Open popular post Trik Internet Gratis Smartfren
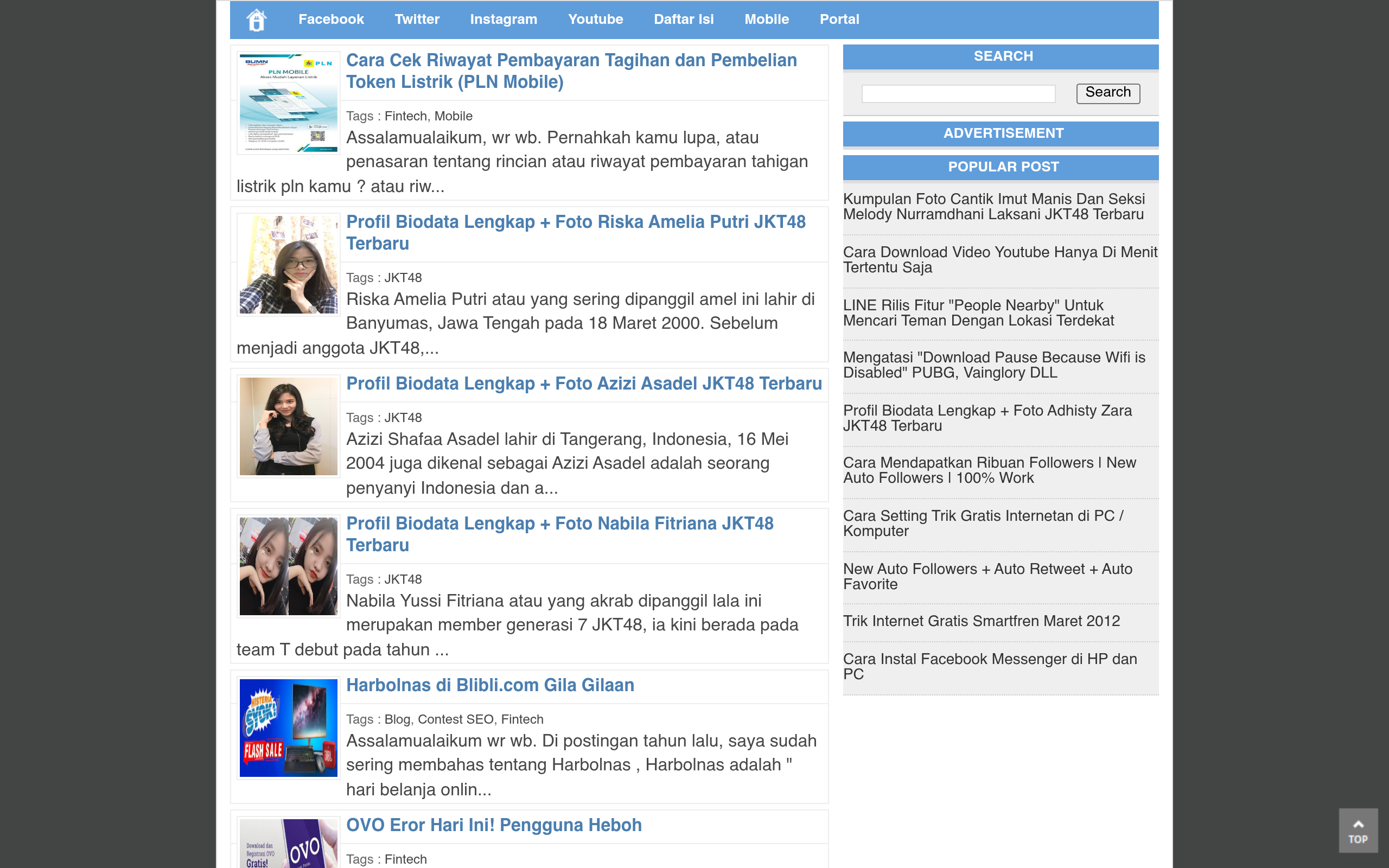The image size is (1389, 868). [982, 621]
